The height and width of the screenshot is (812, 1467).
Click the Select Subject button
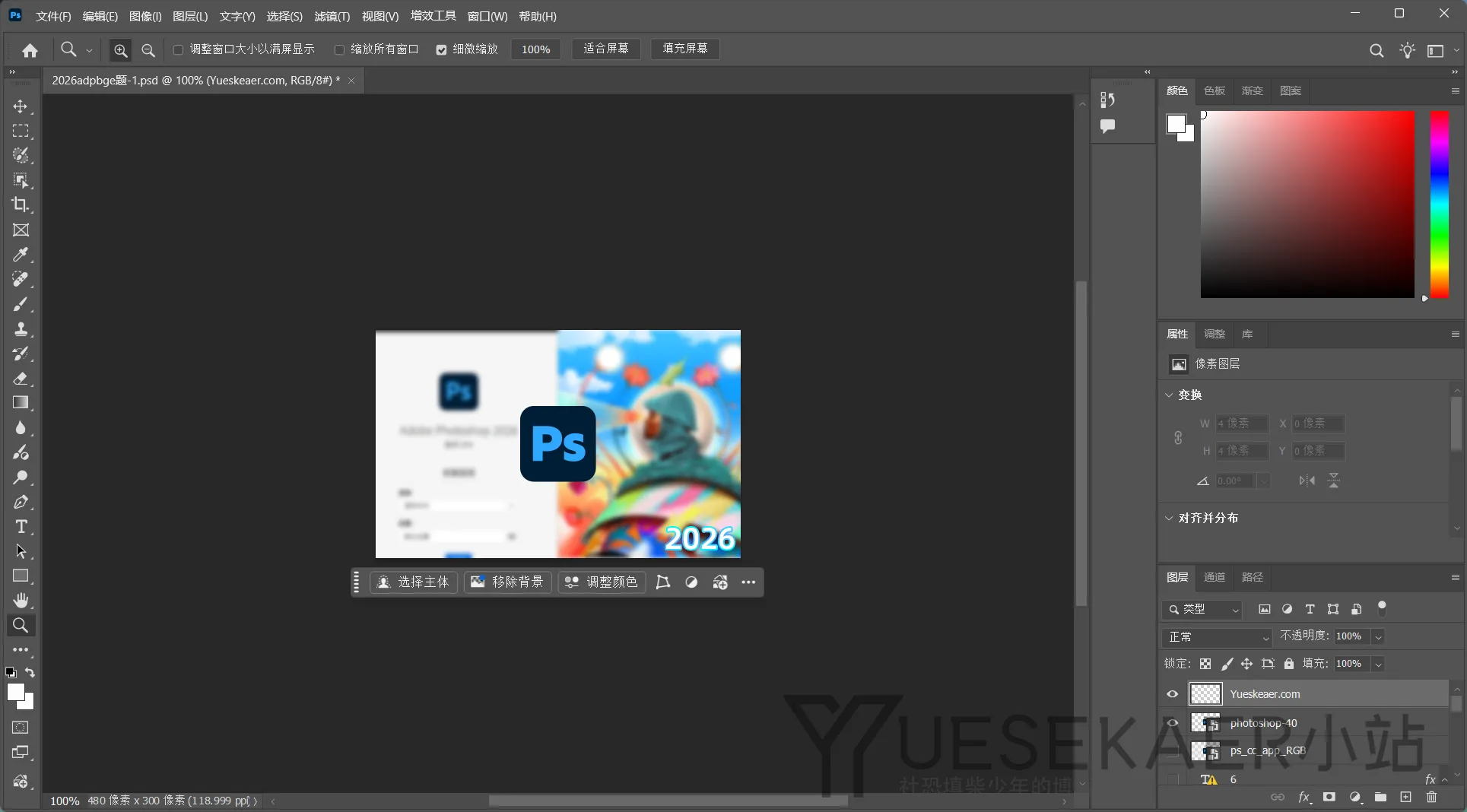click(414, 582)
